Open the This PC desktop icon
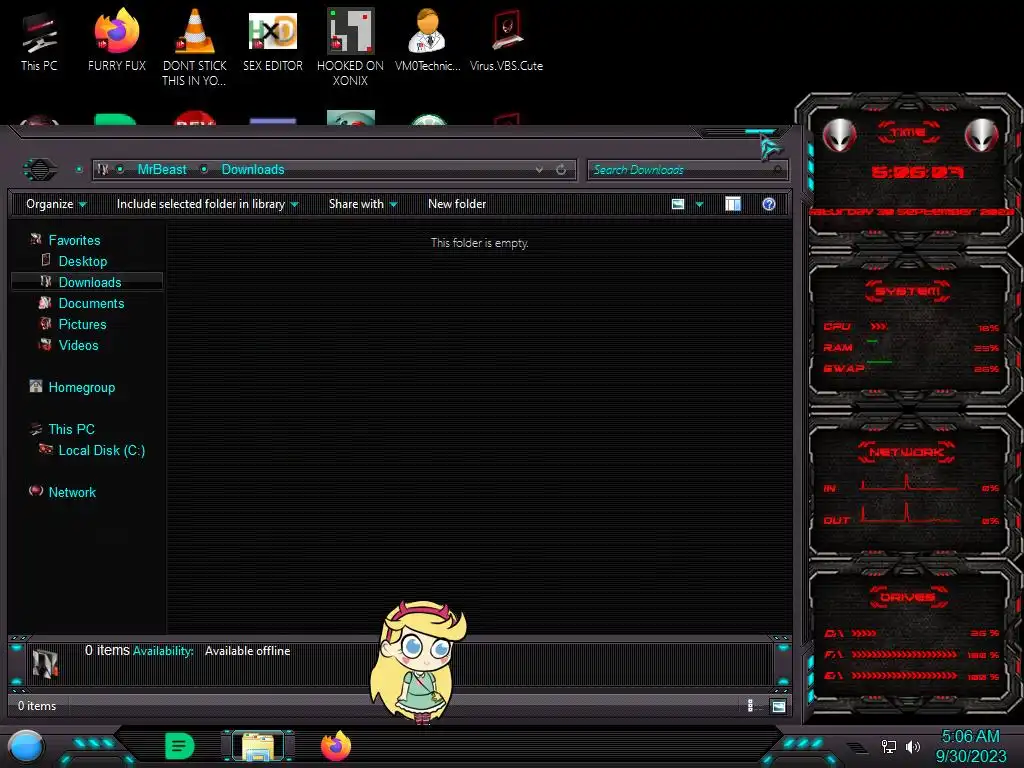The height and width of the screenshot is (768, 1024). [39, 42]
